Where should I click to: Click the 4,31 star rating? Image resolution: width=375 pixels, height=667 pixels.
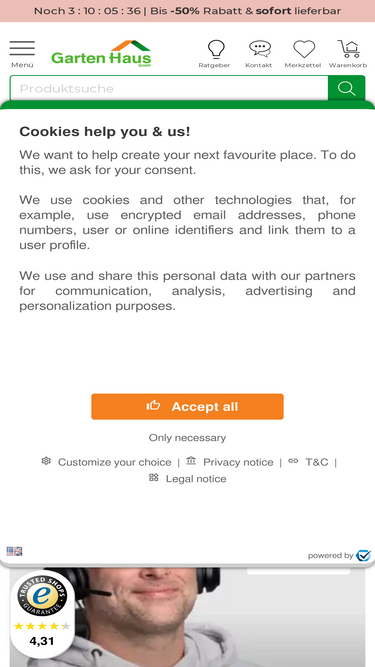42,634
